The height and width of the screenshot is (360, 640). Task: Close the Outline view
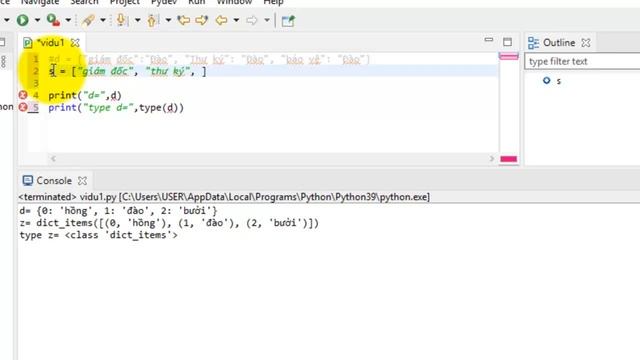(x=586, y=42)
